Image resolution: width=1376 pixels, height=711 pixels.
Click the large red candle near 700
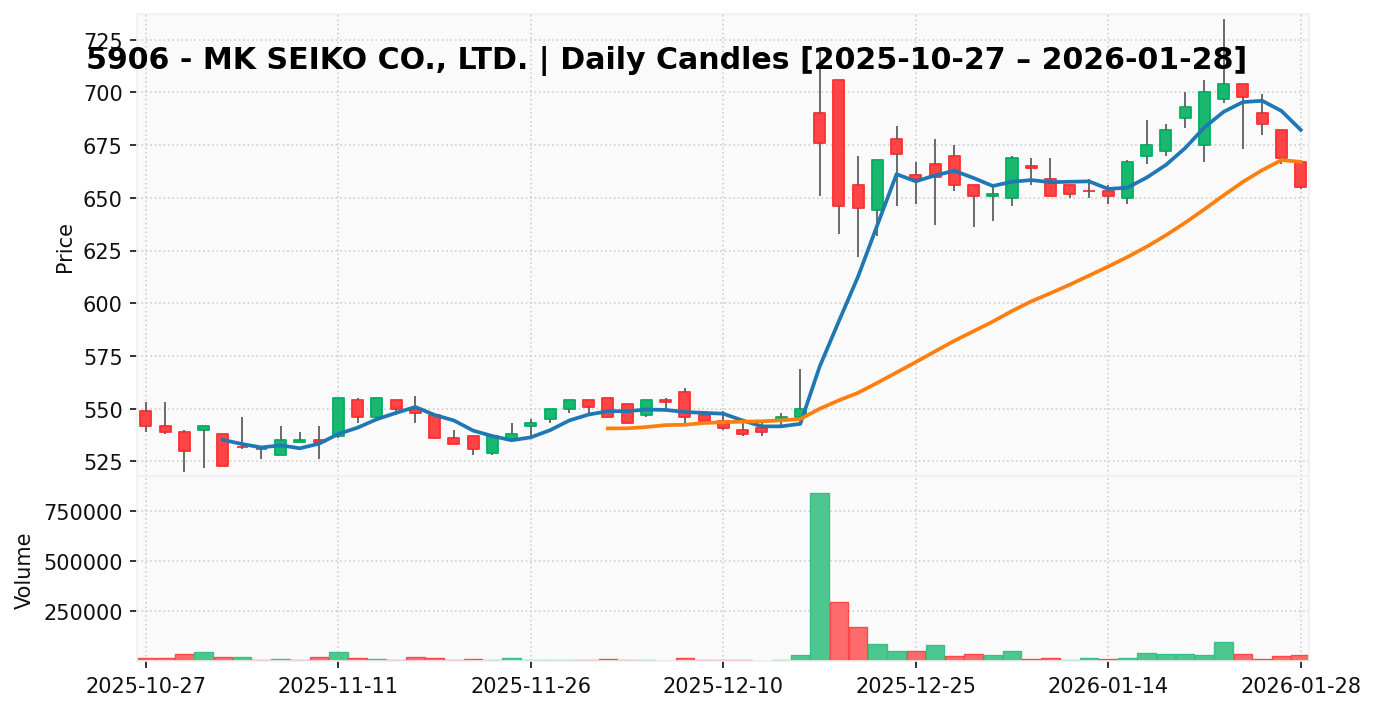838,143
